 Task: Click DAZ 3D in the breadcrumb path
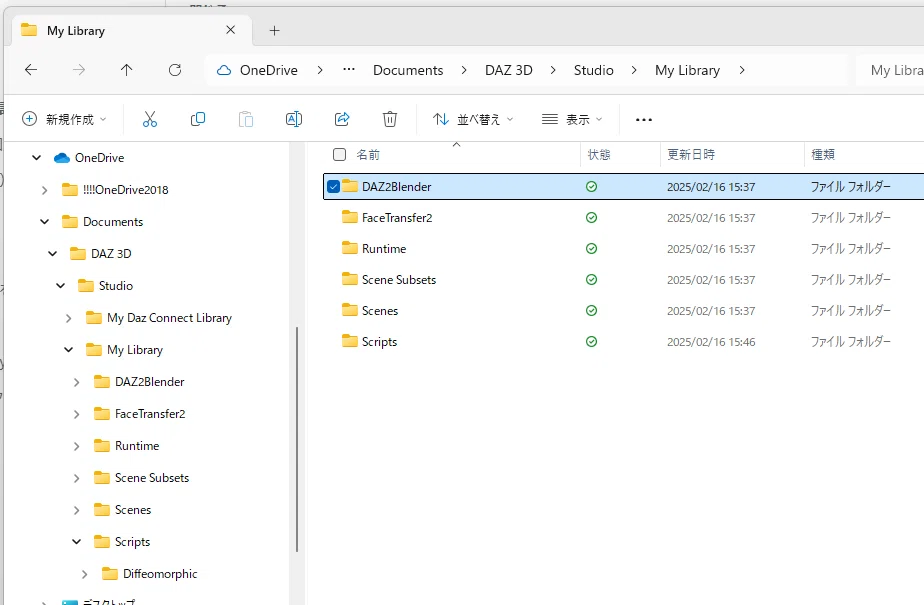point(509,70)
